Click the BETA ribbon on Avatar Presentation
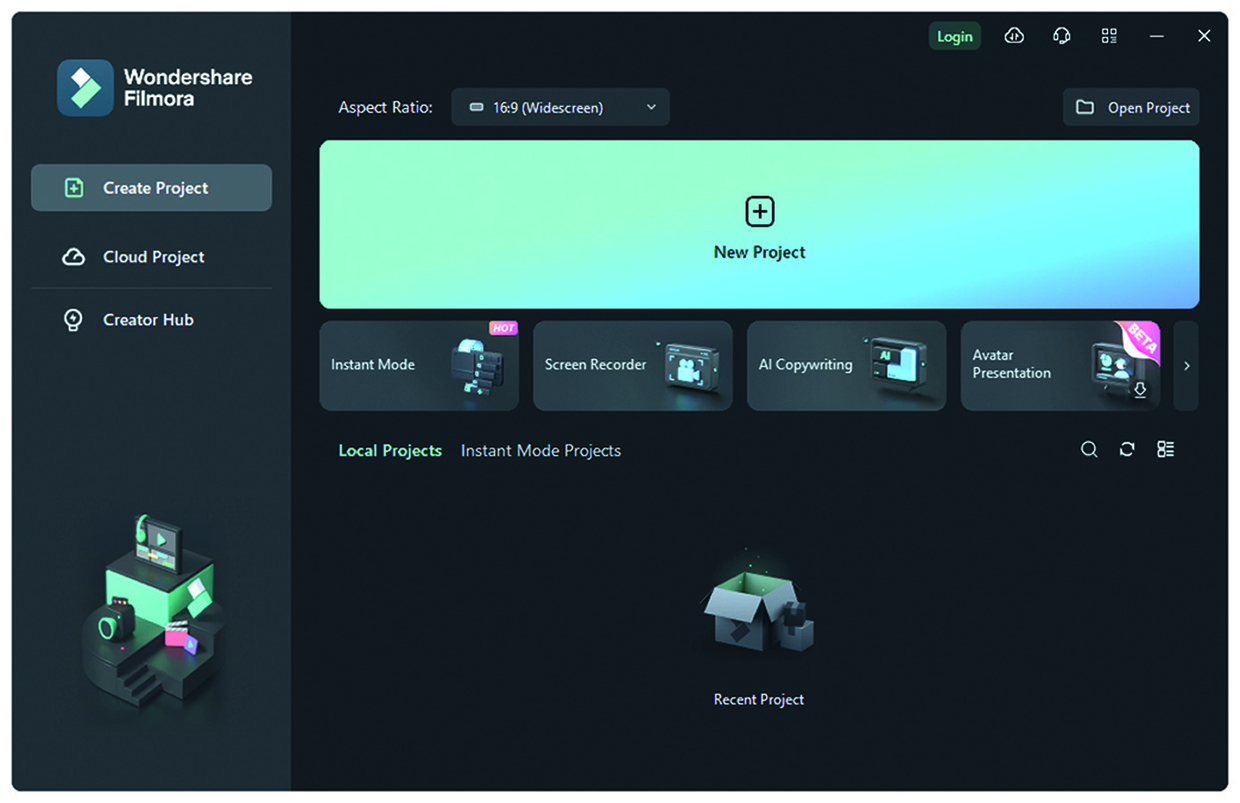The height and width of the screenshot is (803, 1240). [1140, 342]
